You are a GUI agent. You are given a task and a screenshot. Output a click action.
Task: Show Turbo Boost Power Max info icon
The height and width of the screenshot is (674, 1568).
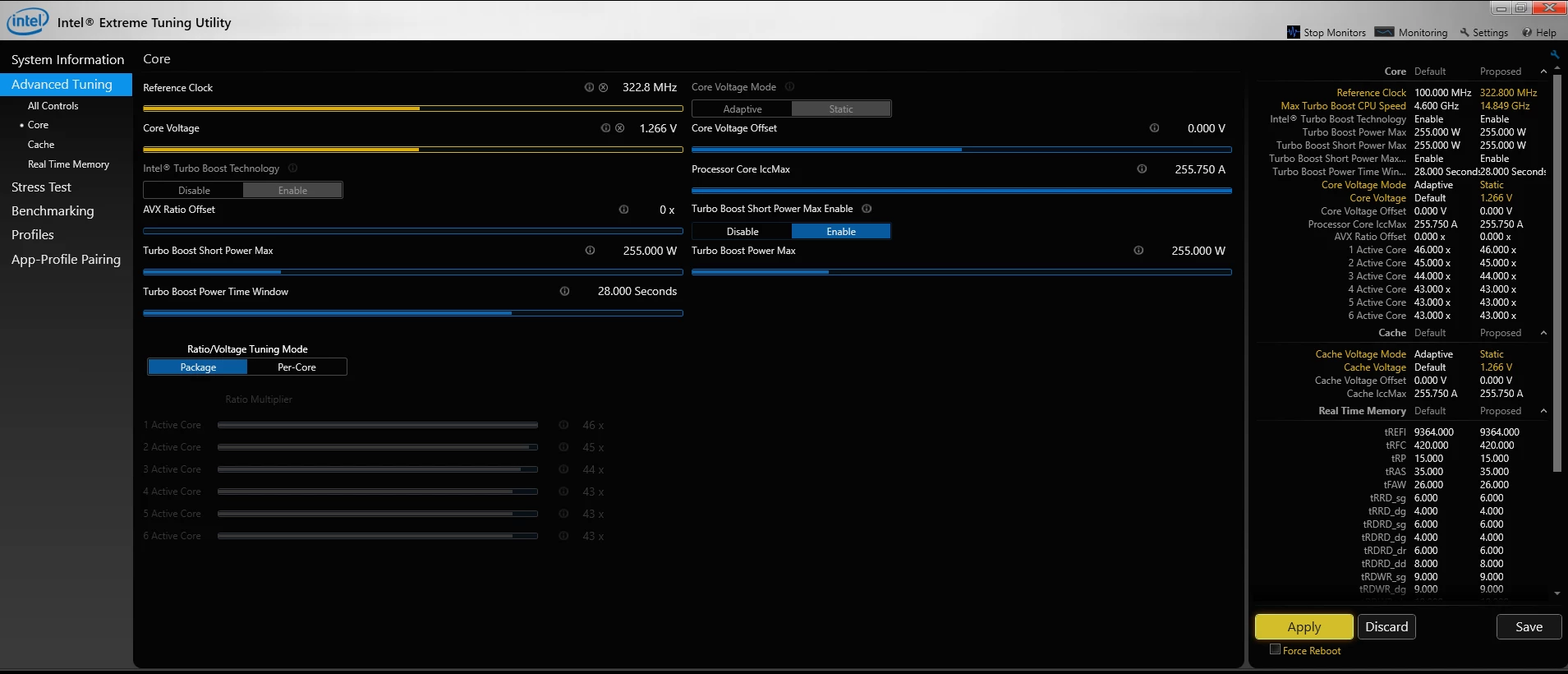point(1138,251)
